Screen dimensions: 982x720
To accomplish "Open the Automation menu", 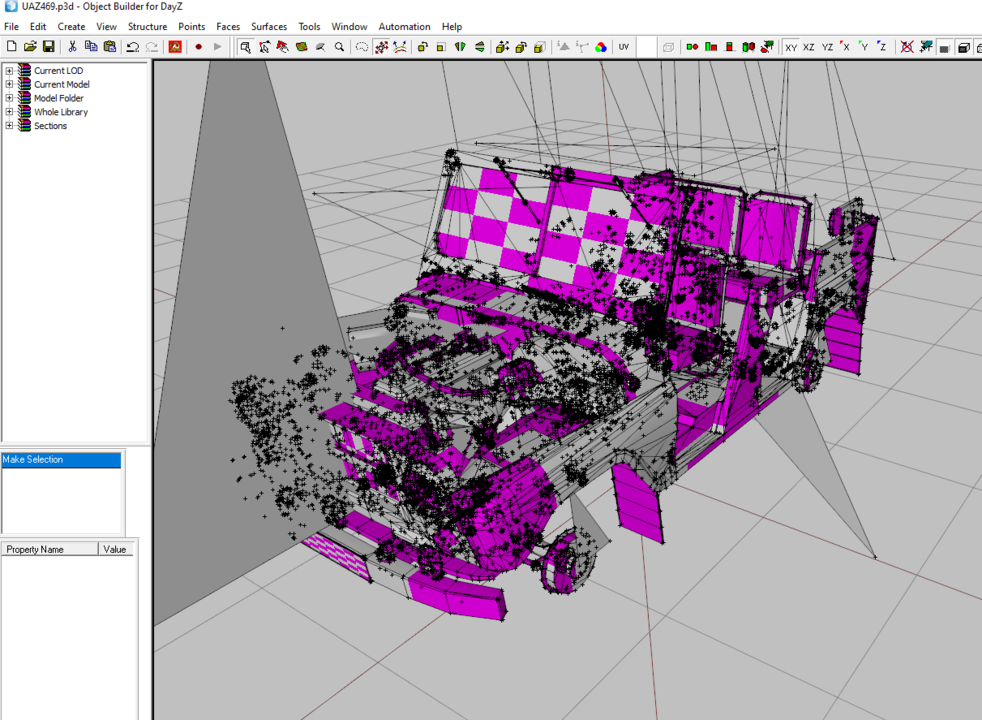I will [x=404, y=27].
